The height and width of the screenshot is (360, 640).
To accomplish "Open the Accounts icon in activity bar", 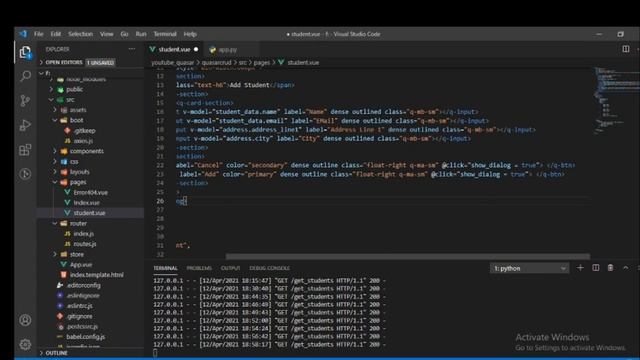I will [x=25, y=320].
